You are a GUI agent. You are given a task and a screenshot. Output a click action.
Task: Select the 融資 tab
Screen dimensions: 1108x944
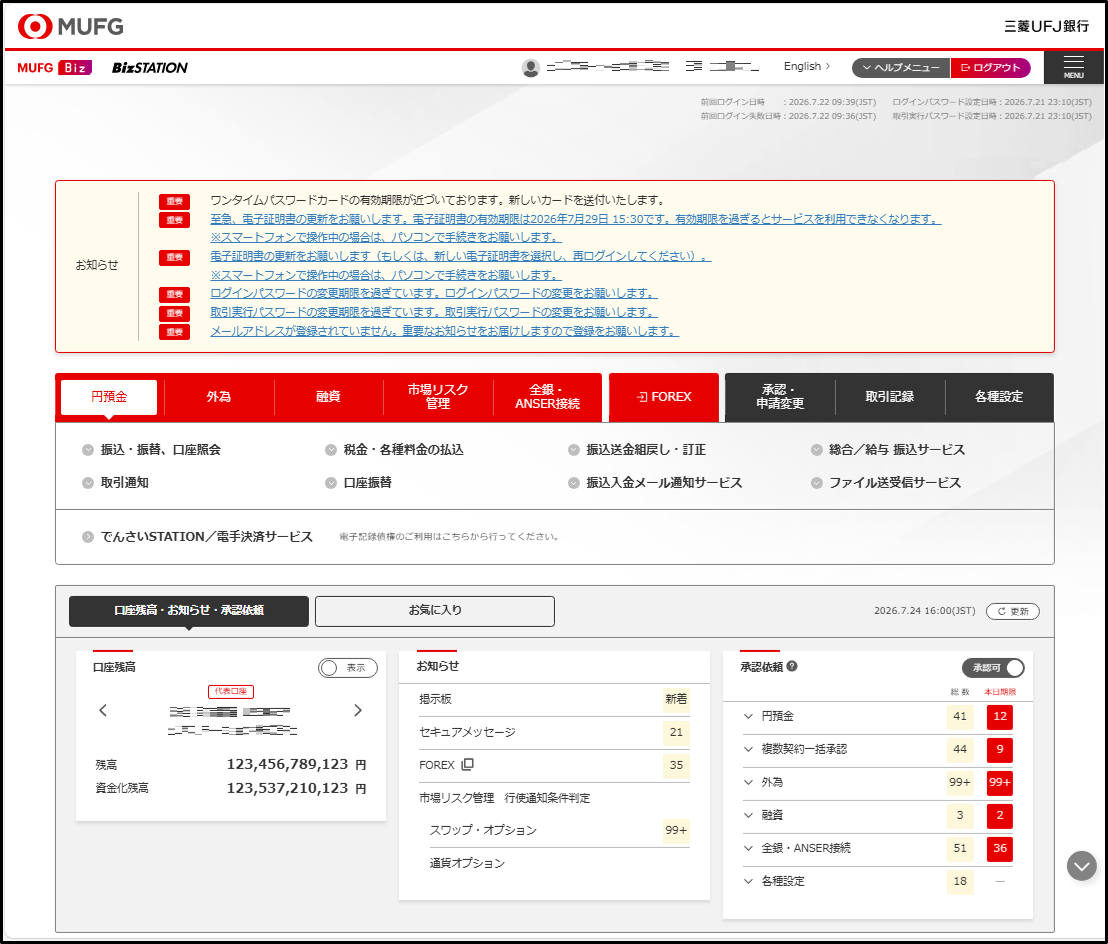[329, 397]
